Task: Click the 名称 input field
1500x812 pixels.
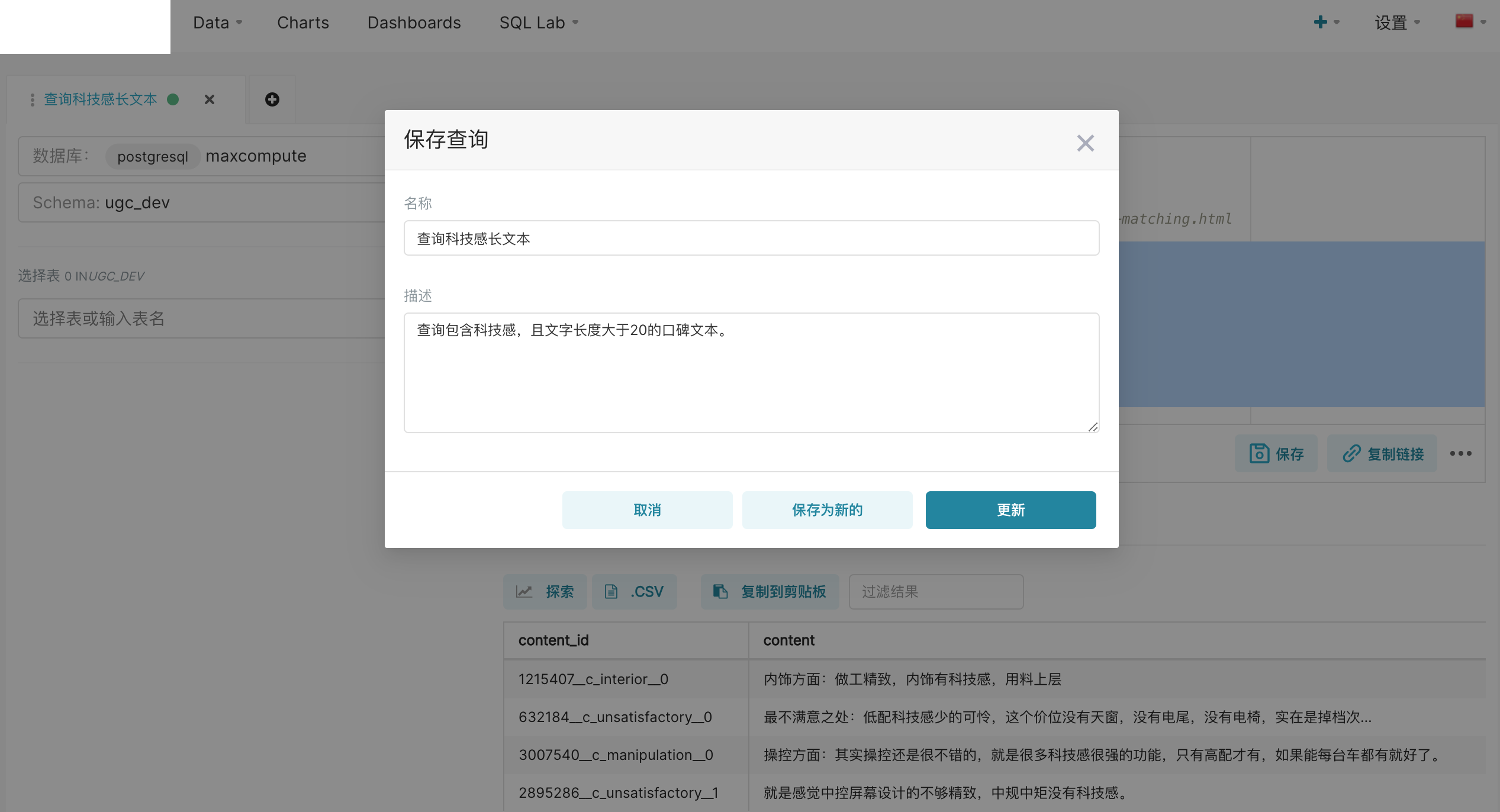Action: 751,238
